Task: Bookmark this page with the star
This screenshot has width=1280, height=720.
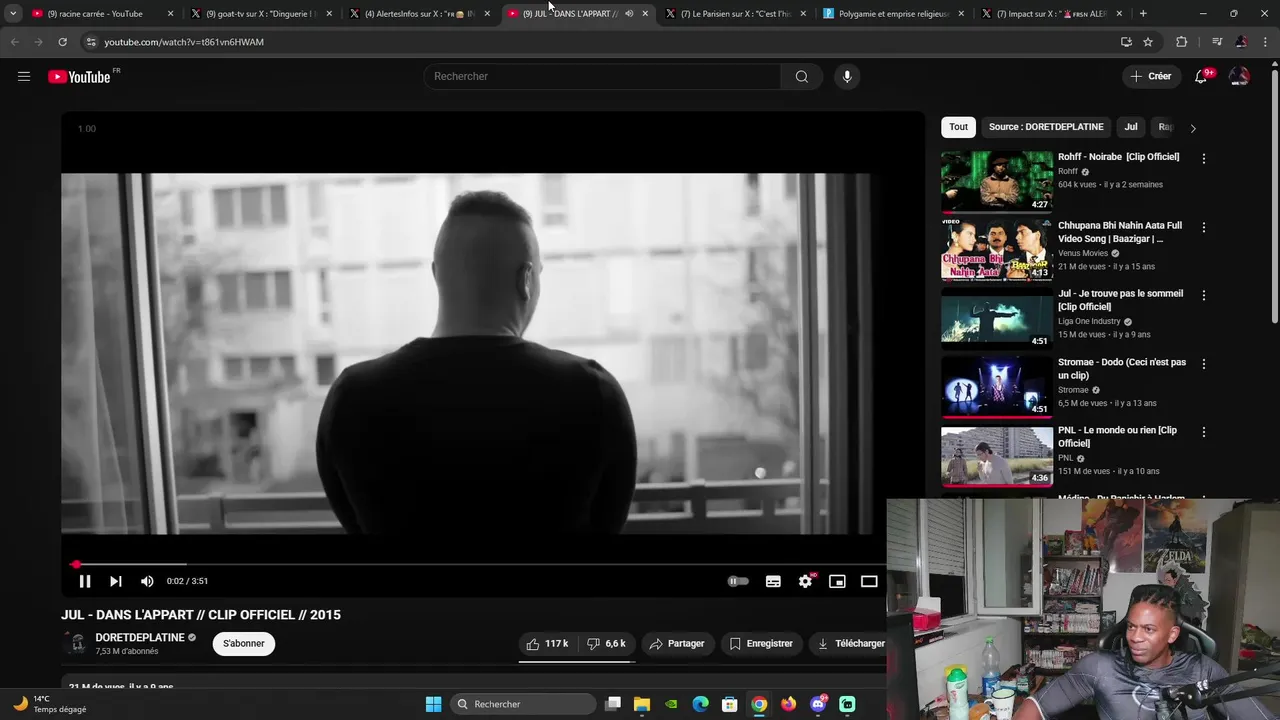Action: point(1148,42)
